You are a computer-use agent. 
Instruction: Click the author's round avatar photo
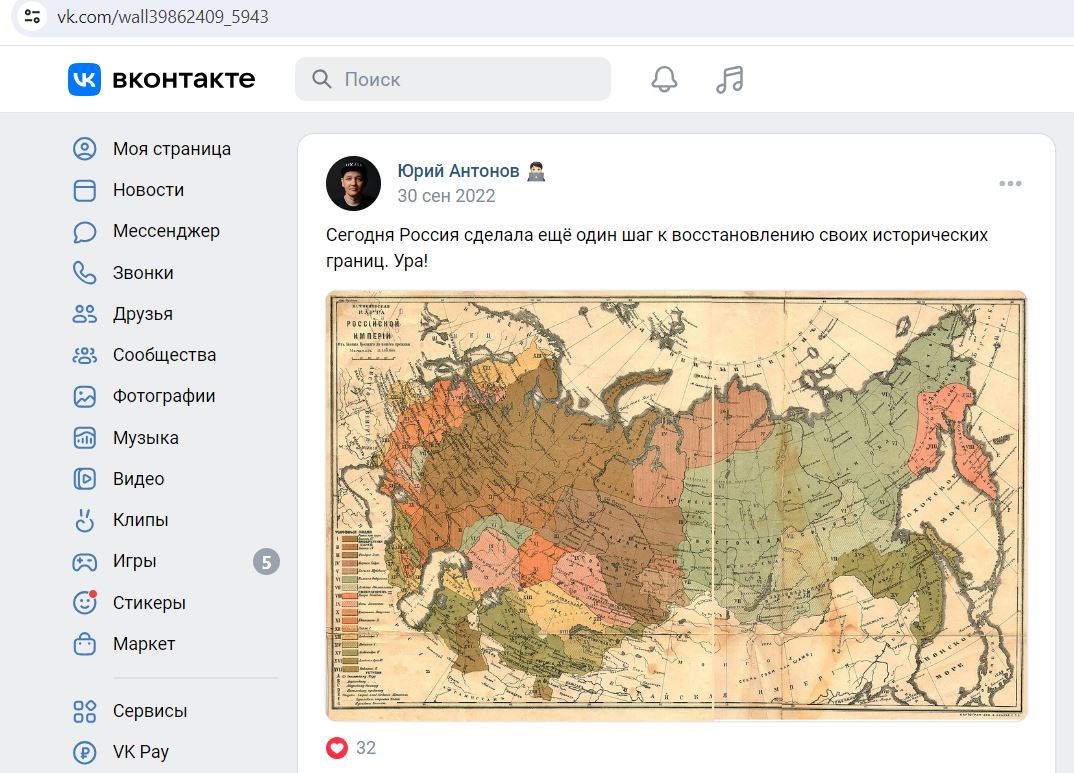353,183
